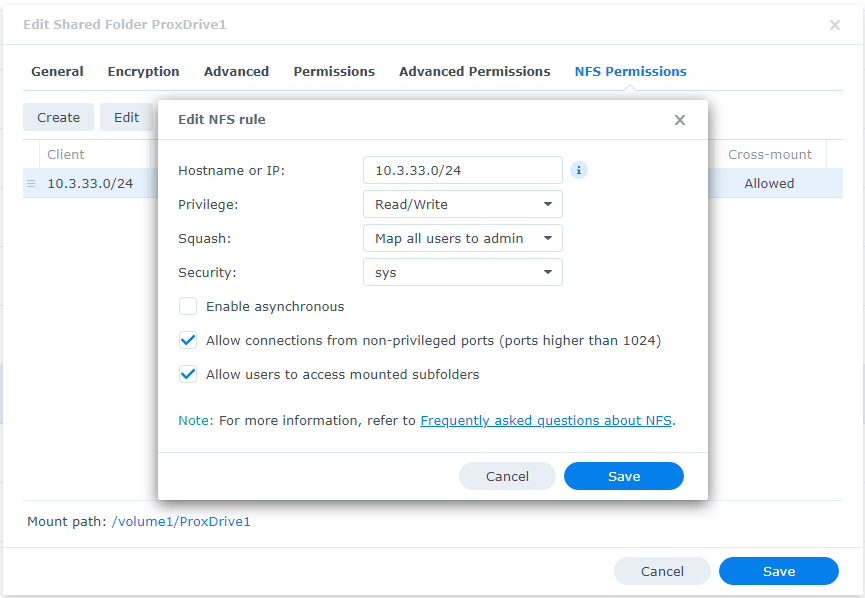Select the Encryption tab
This screenshot has width=865, height=598.
(143, 72)
